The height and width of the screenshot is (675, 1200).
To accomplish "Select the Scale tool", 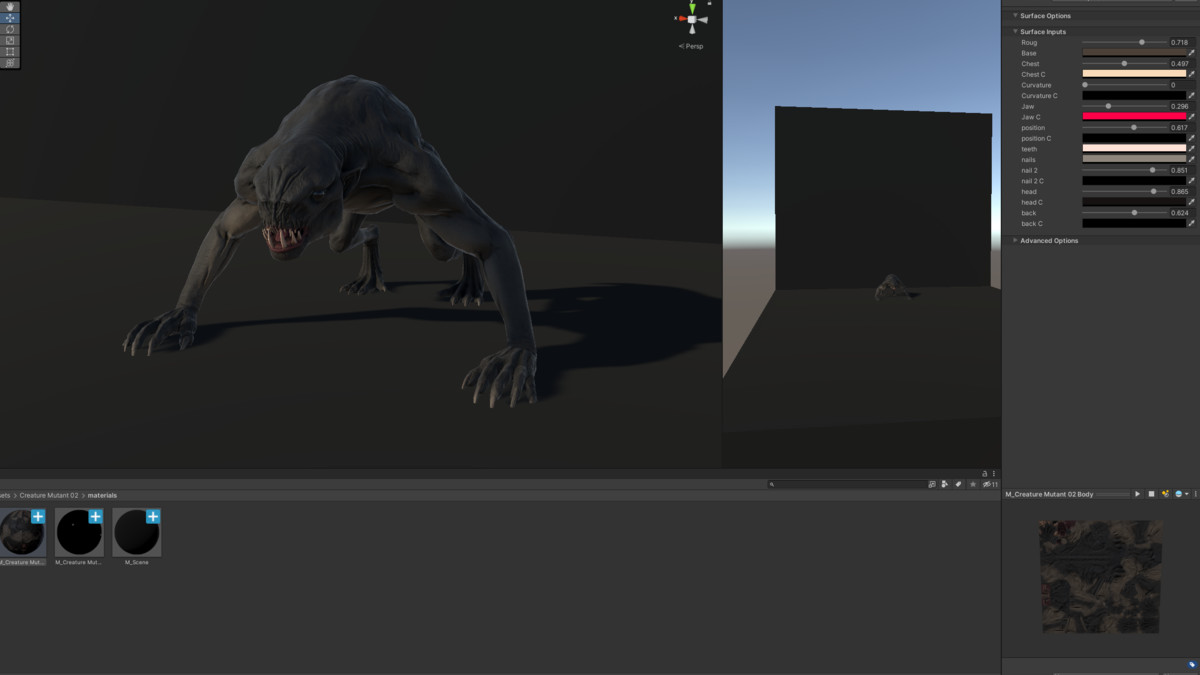I will (10, 40).
